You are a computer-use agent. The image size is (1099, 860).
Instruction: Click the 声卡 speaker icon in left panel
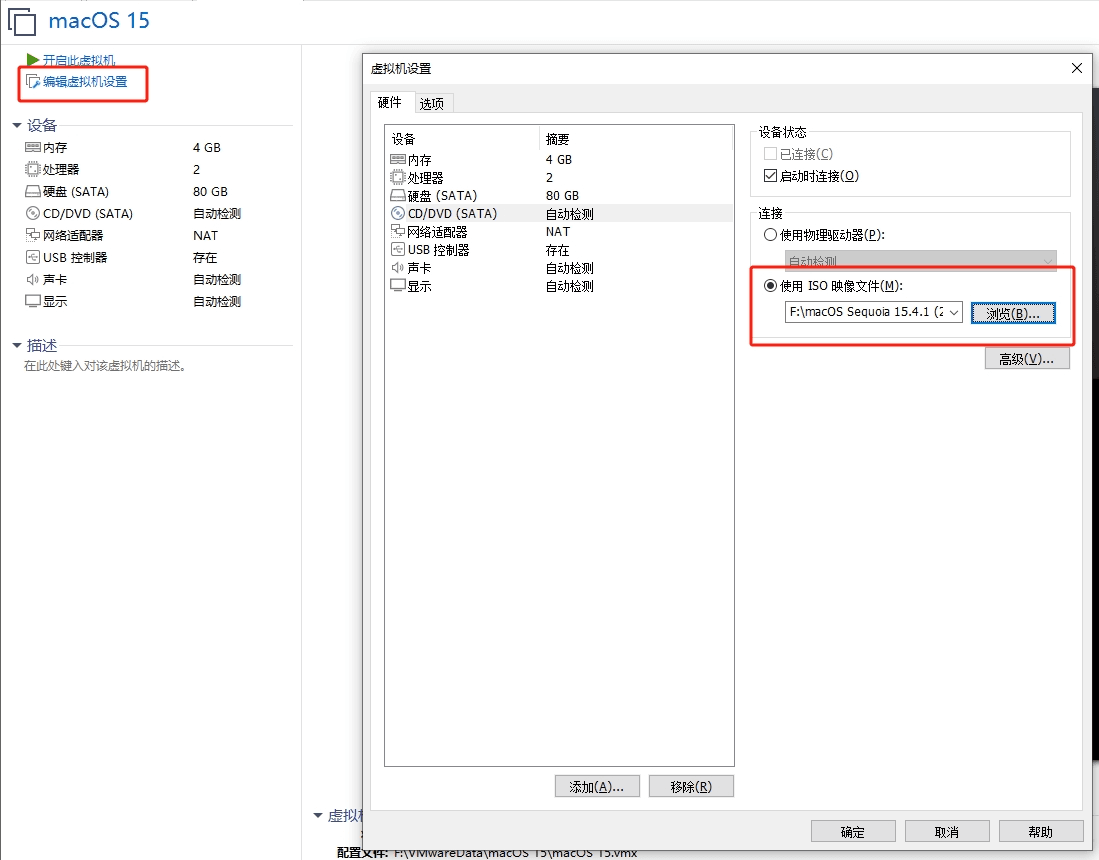click(x=33, y=279)
